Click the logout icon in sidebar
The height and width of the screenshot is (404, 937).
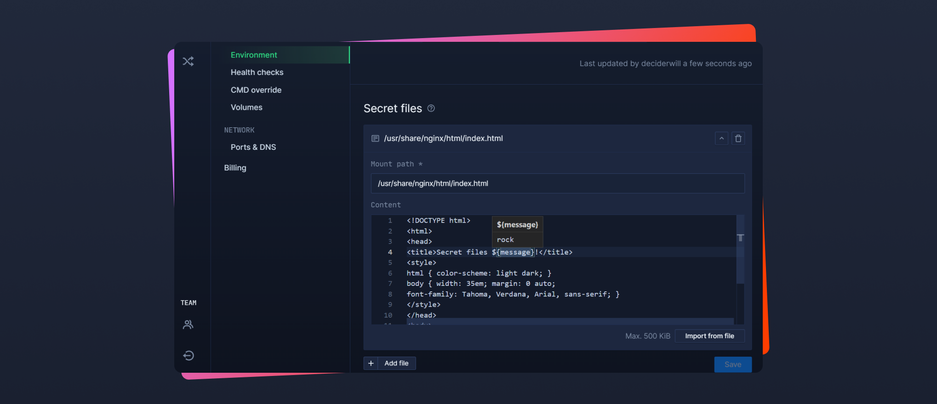pyautogui.click(x=188, y=356)
